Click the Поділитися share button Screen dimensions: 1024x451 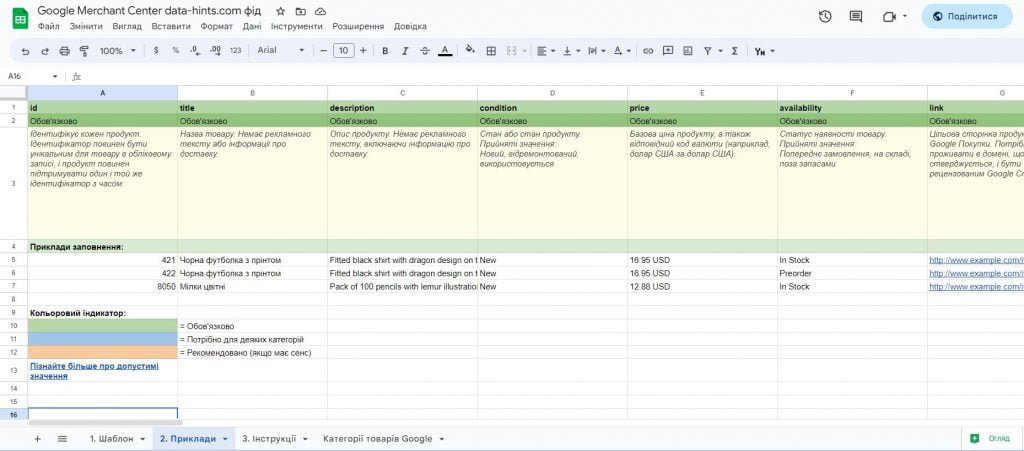tap(966, 16)
